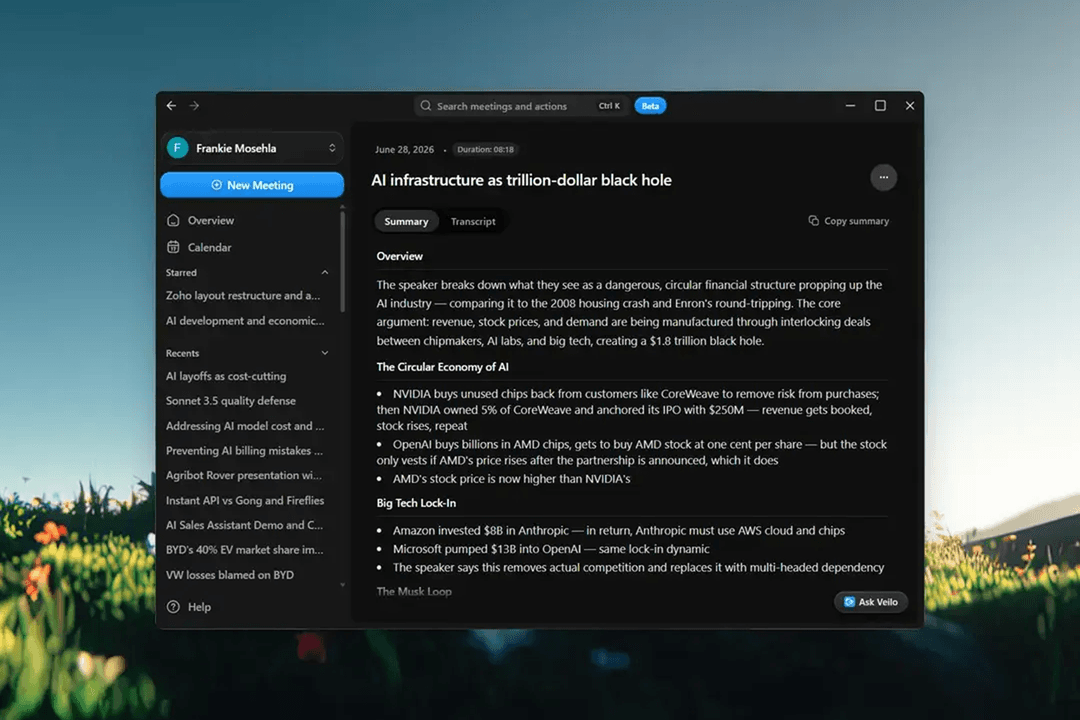This screenshot has height=720, width=1080.
Task: Collapse the Starred section chevron
Action: [x=325, y=273]
